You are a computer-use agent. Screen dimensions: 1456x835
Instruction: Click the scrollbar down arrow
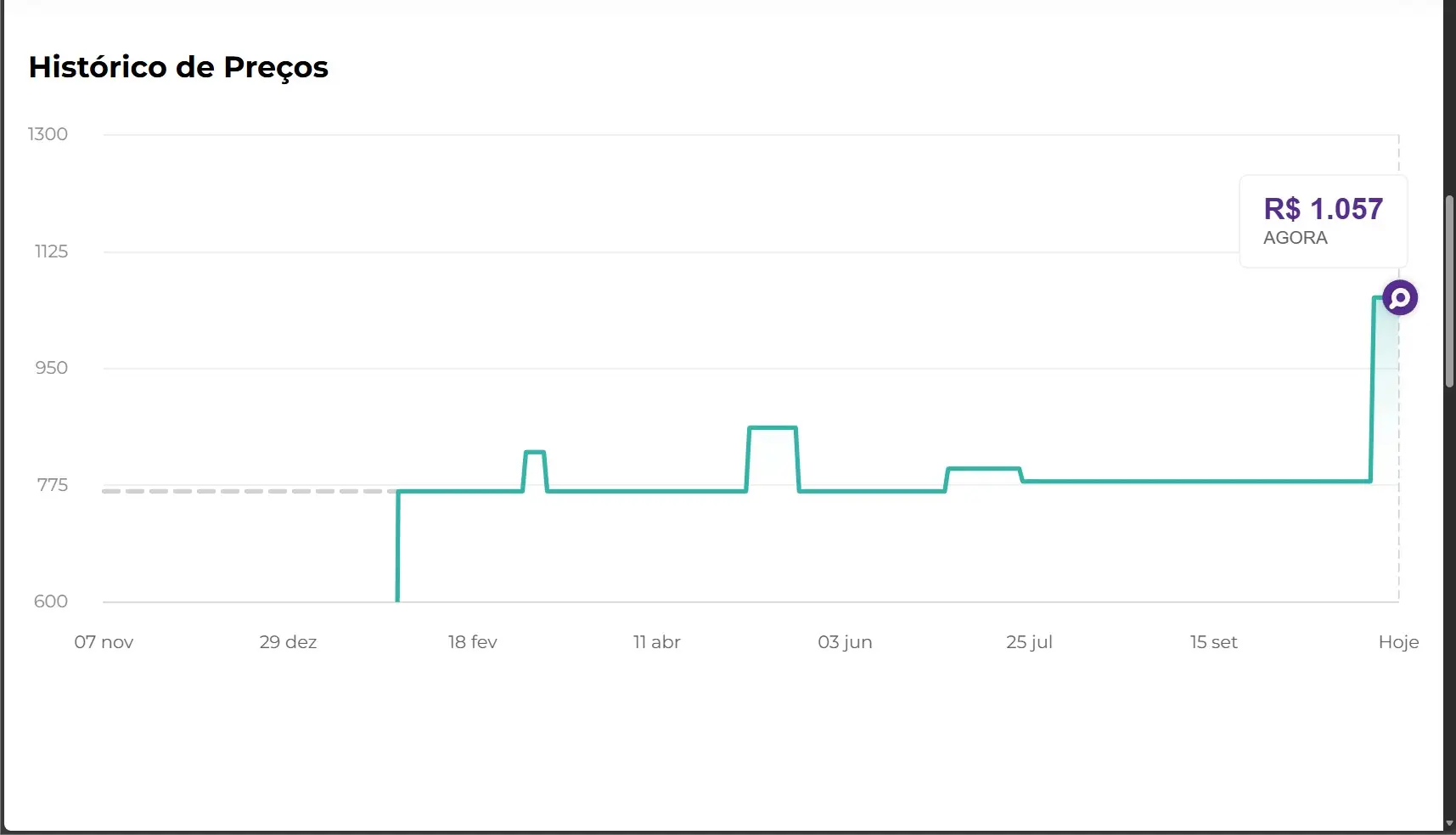coord(1449,825)
